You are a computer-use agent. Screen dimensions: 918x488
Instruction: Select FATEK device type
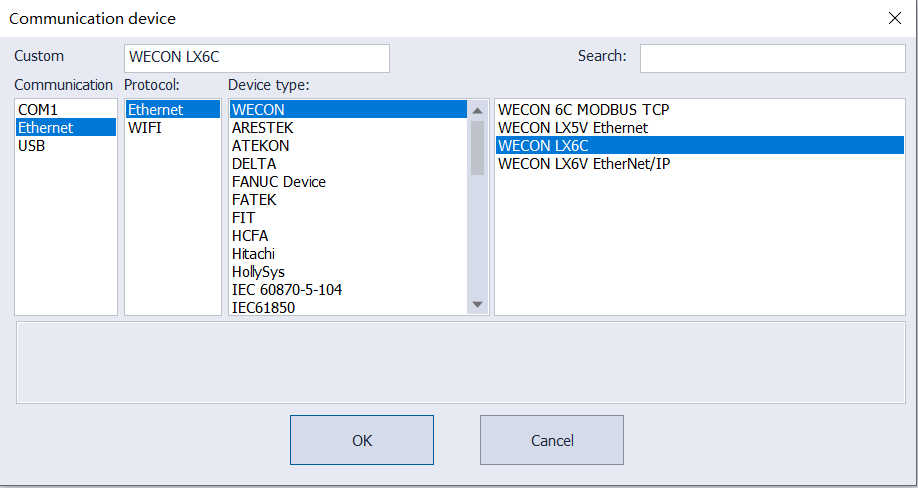[x=348, y=200]
